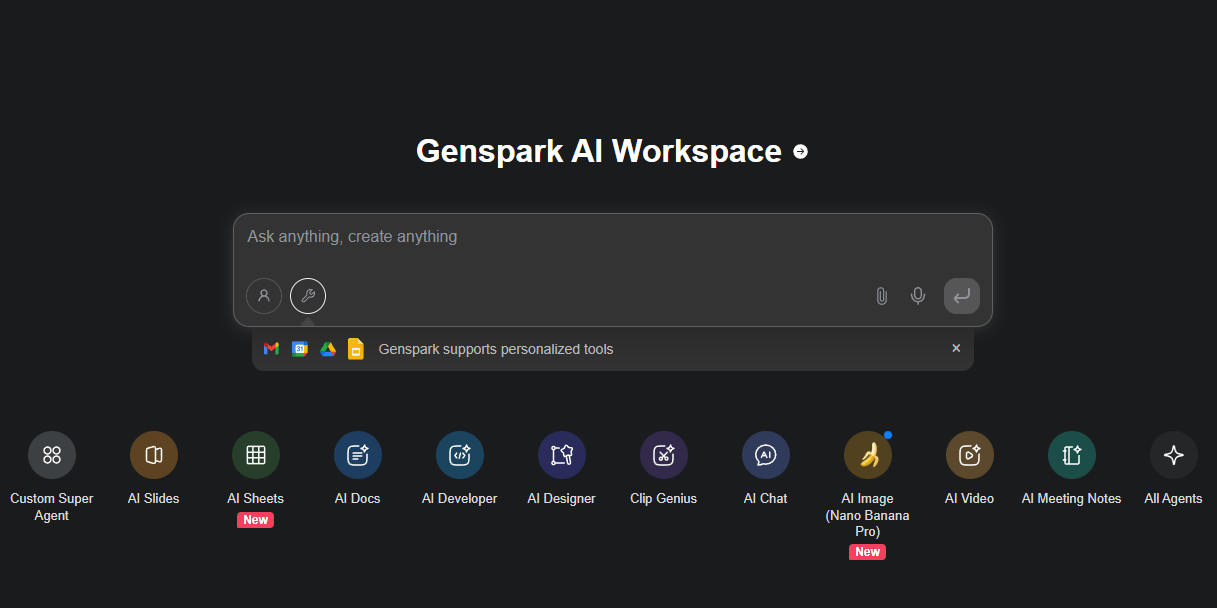Dismiss the personalized tools banner
Image resolution: width=1217 pixels, height=608 pixels.
point(956,348)
